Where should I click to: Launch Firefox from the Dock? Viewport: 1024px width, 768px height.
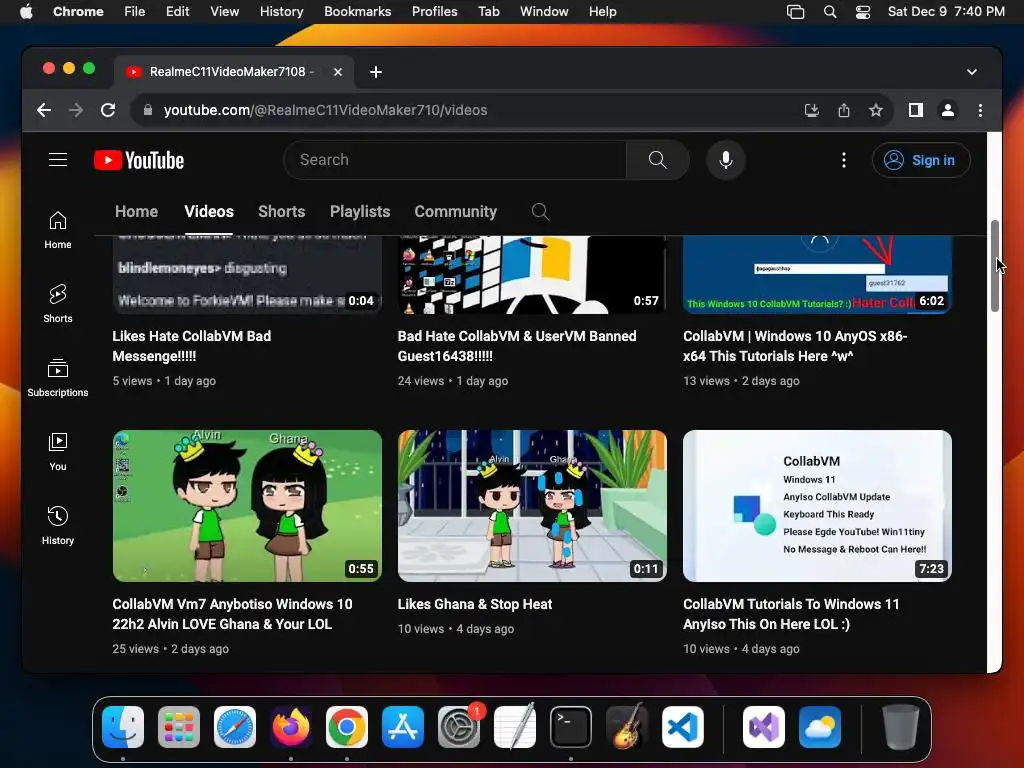point(291,727)
